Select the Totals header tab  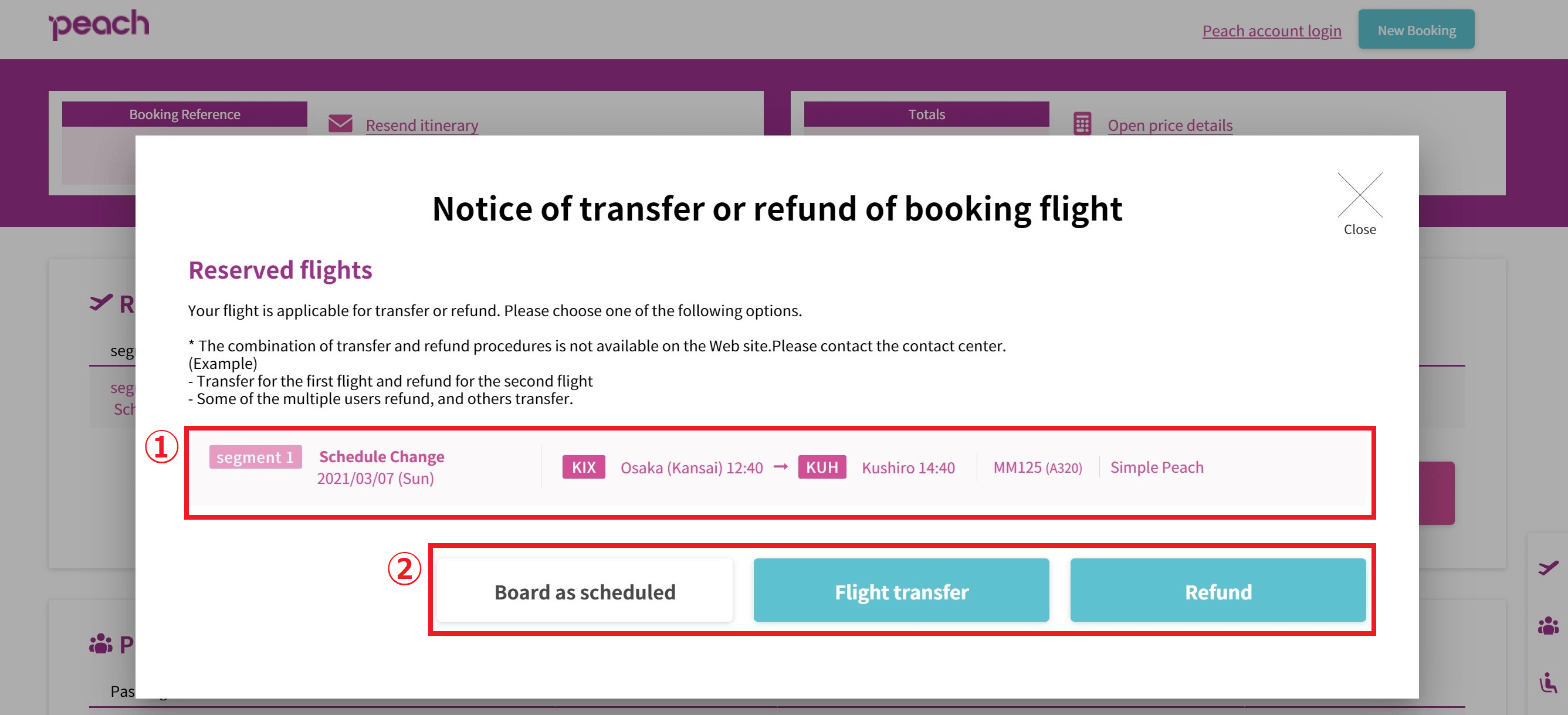tap(926, 114)
